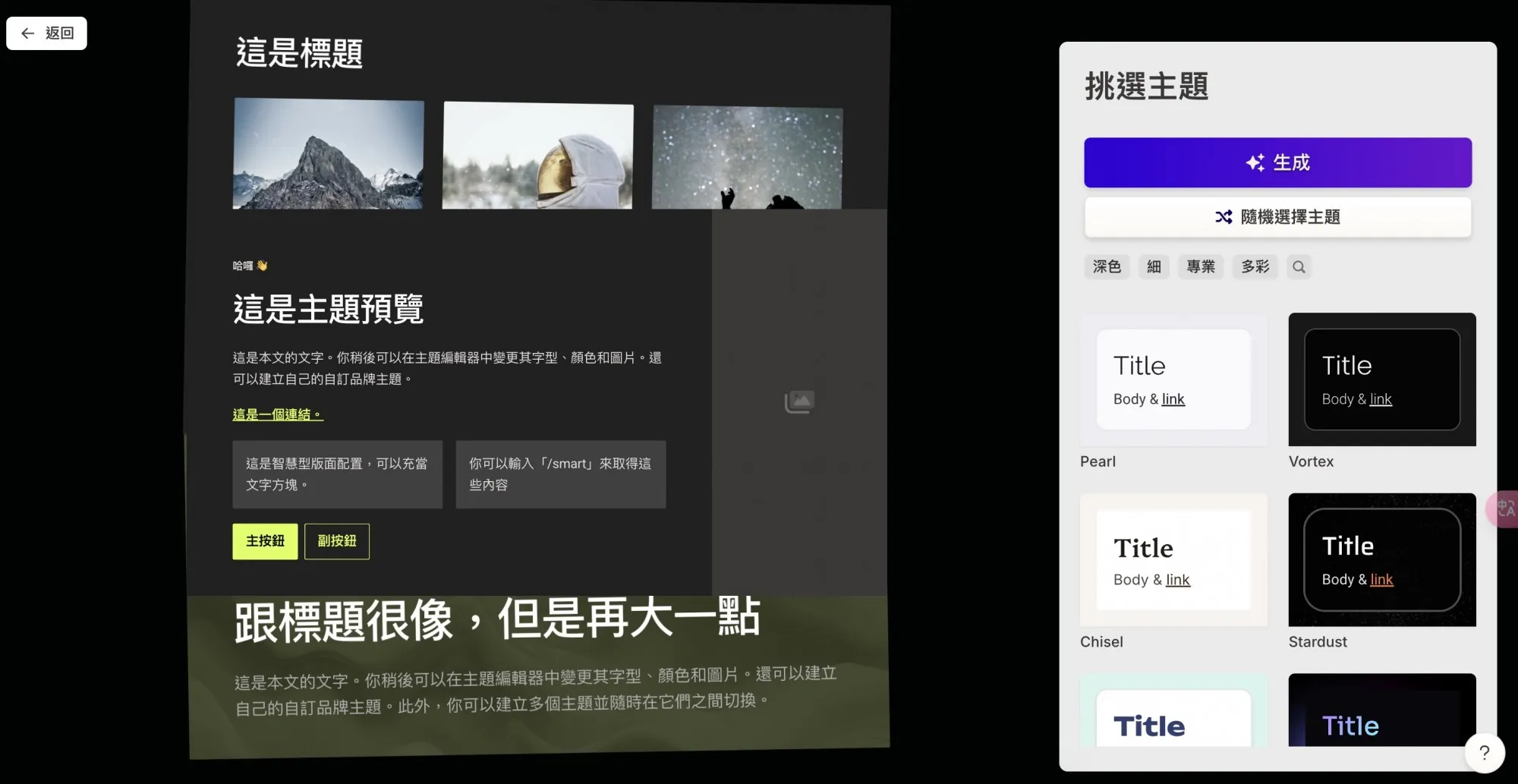Click the link in Stardust card
The image size is (1518, 784).
point(1381,580)
